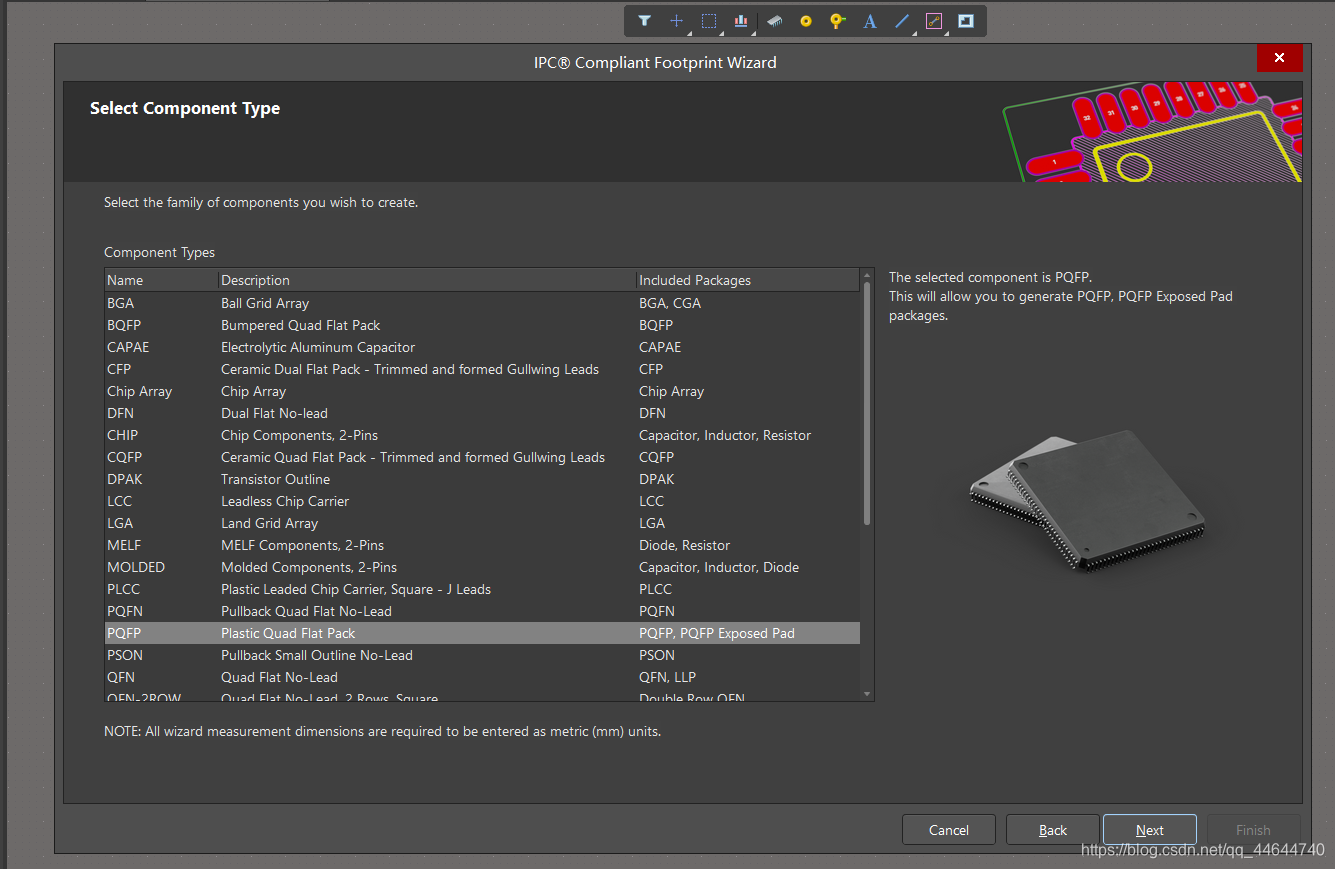Click the dimension tool in the pink box
This screenshot has width=1335, height=869.
[934, 21]
